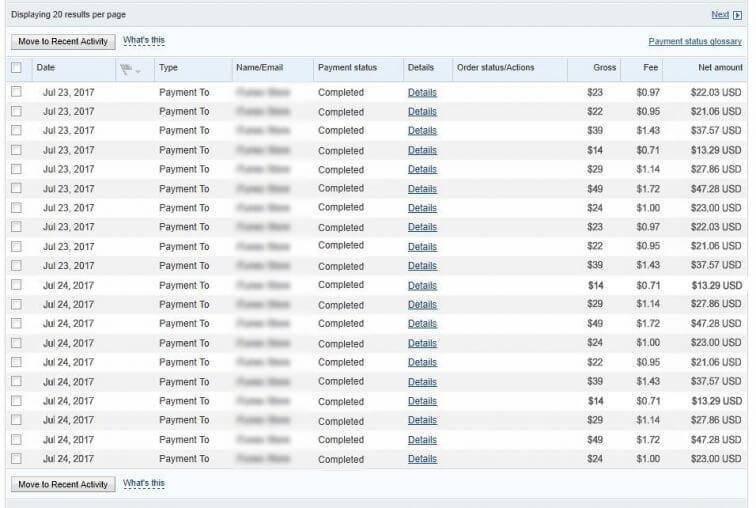Click the blurred name in Jul 23 $14 row
This screenshot has width=756, height=508.
point(263,150)
